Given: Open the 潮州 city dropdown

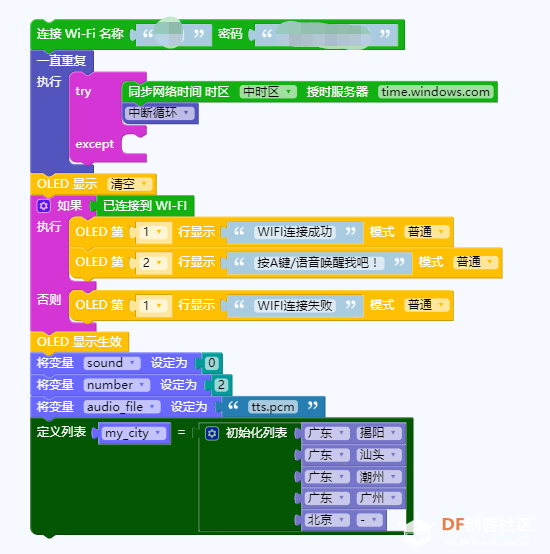Looking at the screenshot, I should (x=379, y=477).
